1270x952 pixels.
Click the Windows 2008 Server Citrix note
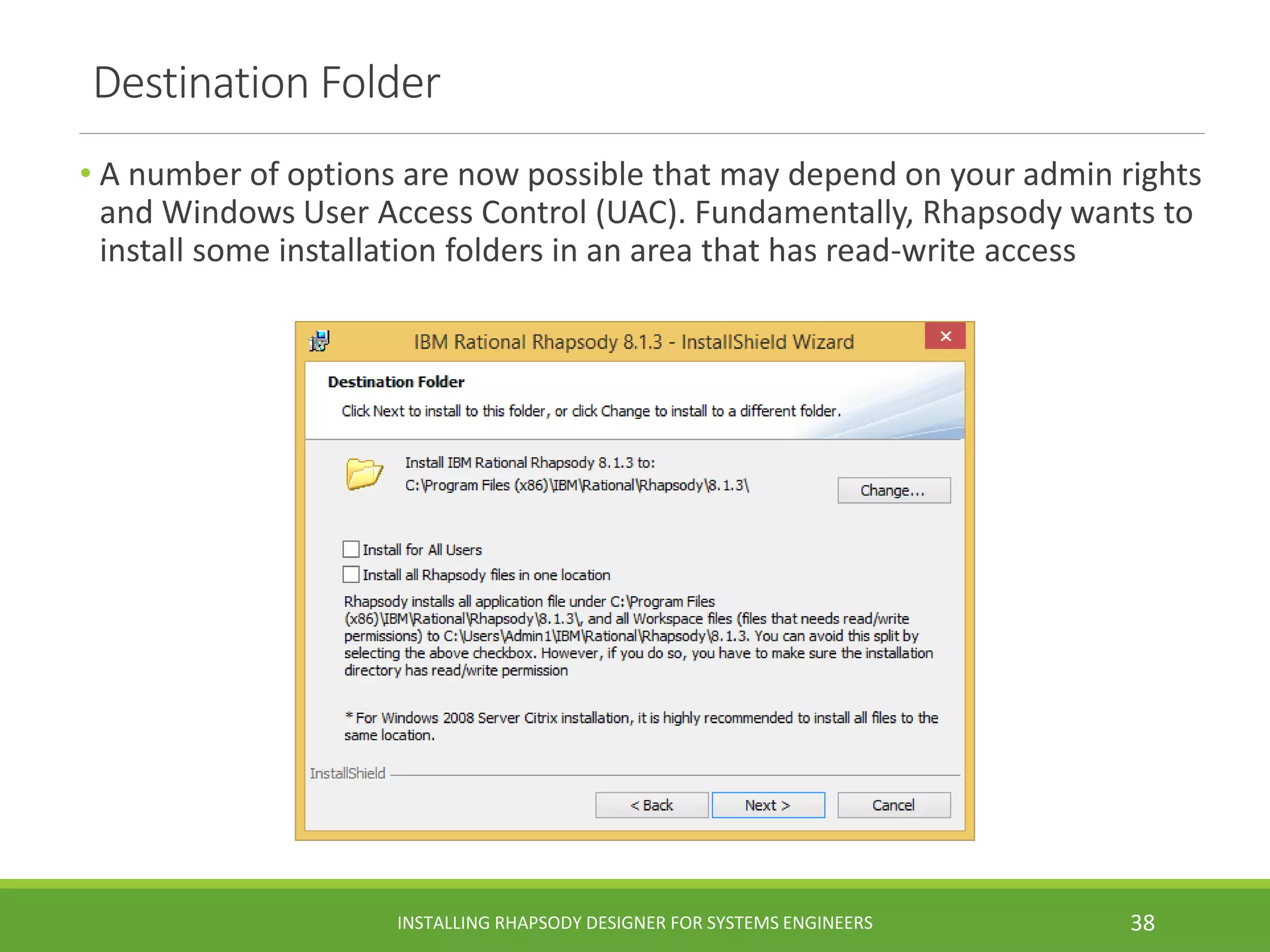(641, 726)
